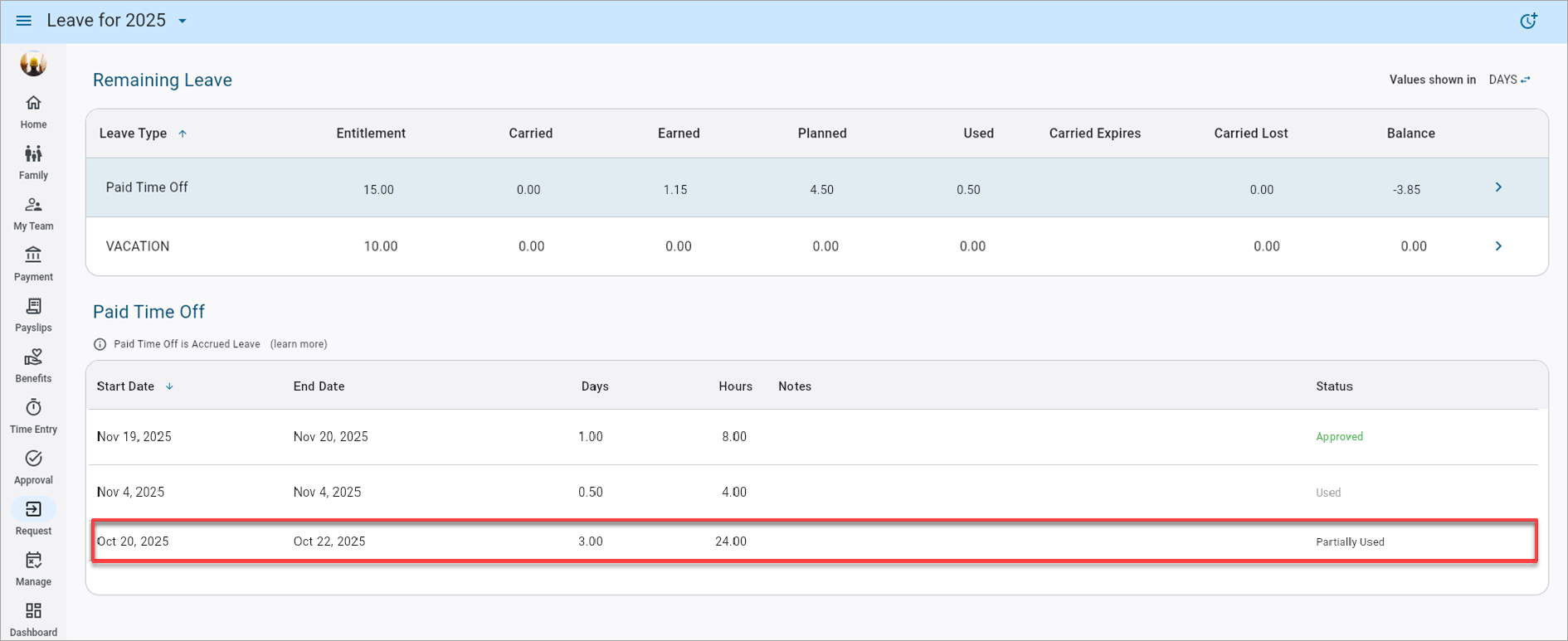
Task: Click the 1.15 earned value
Action: click(x=675, y=190)
